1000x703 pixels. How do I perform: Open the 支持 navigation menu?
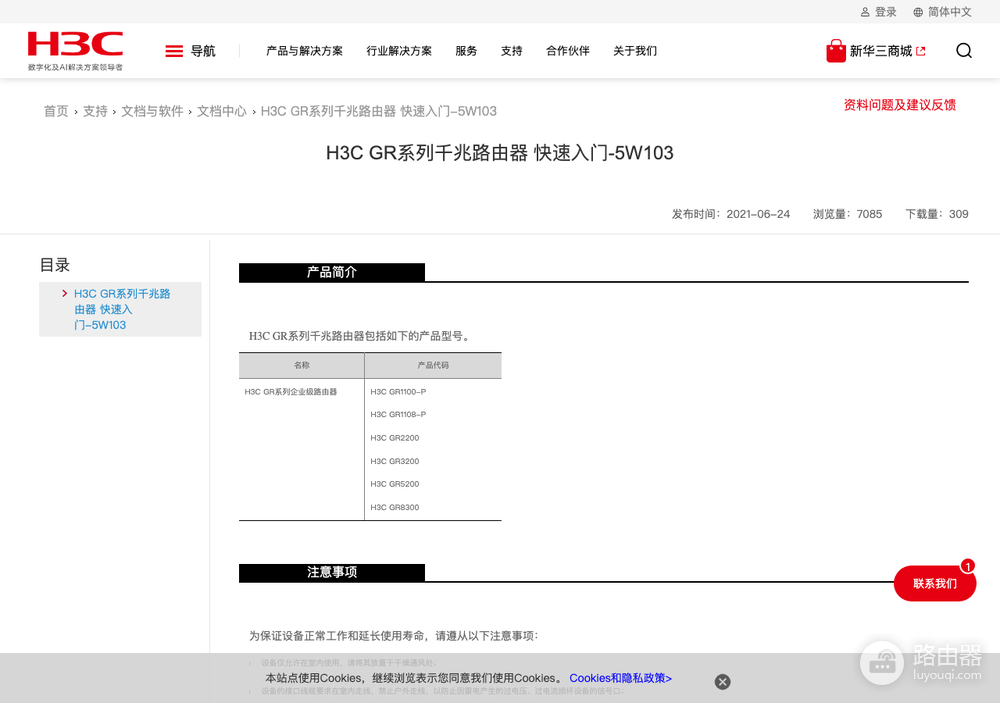[x=511, y=51]
